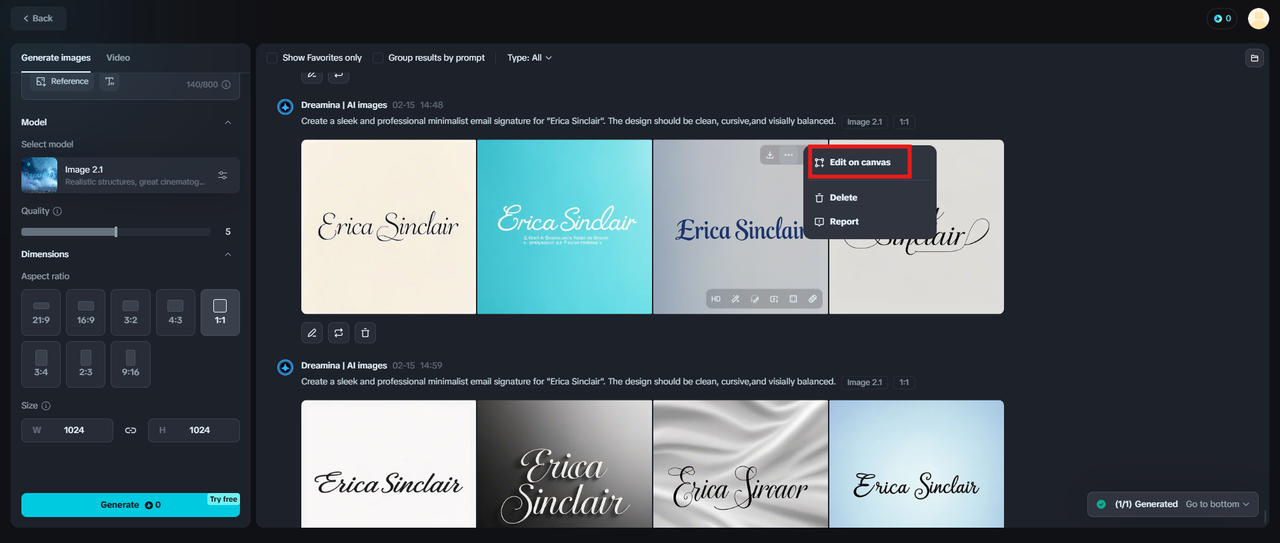
Task: Click the Size info icon
Action: pos(46,406)
